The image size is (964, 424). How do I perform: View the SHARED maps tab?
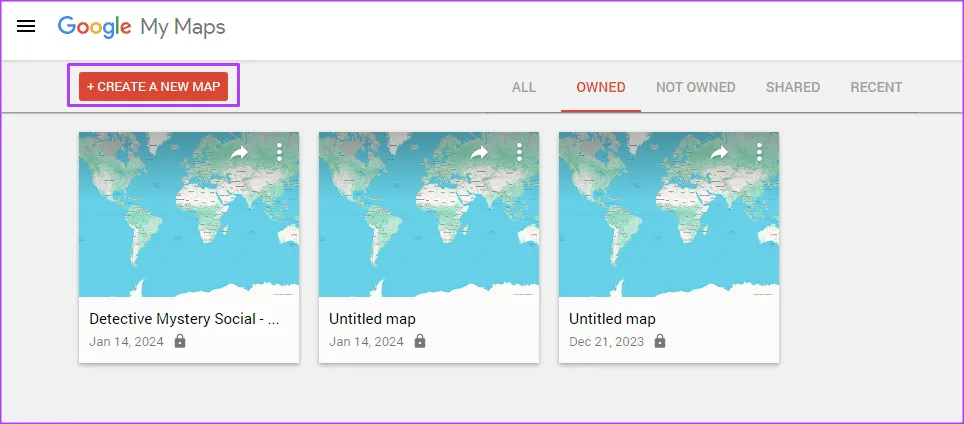tap(793, 87)
